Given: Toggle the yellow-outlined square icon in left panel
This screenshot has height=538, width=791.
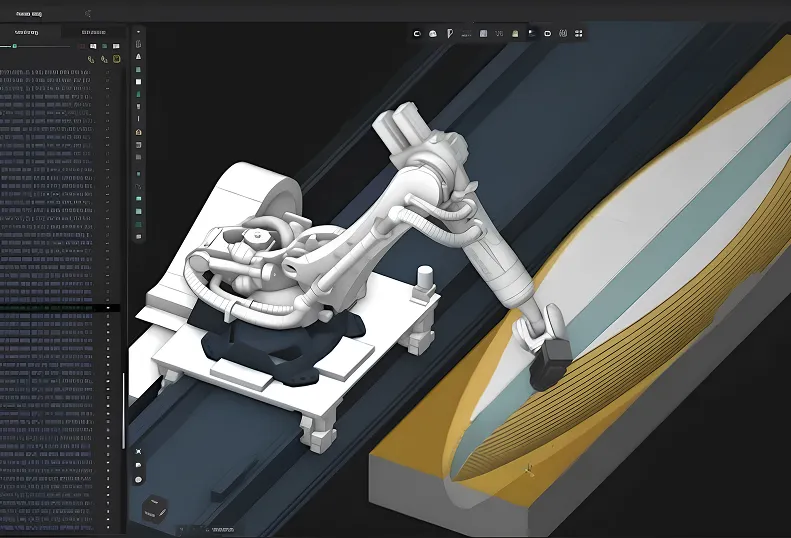Looking at the screenshot, I should point(116,59).
